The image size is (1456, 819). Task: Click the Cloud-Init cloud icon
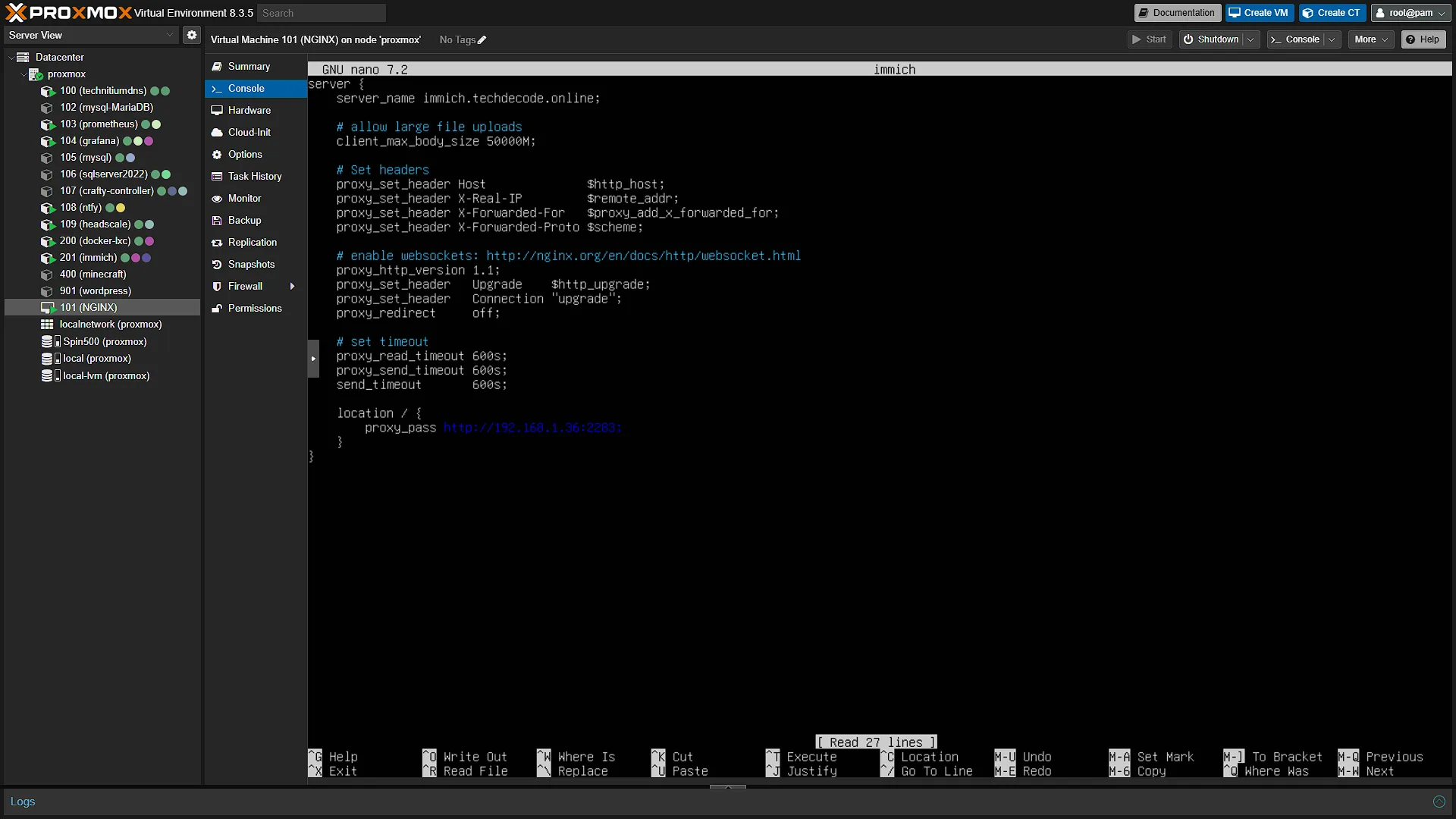[x=217, y=133]
